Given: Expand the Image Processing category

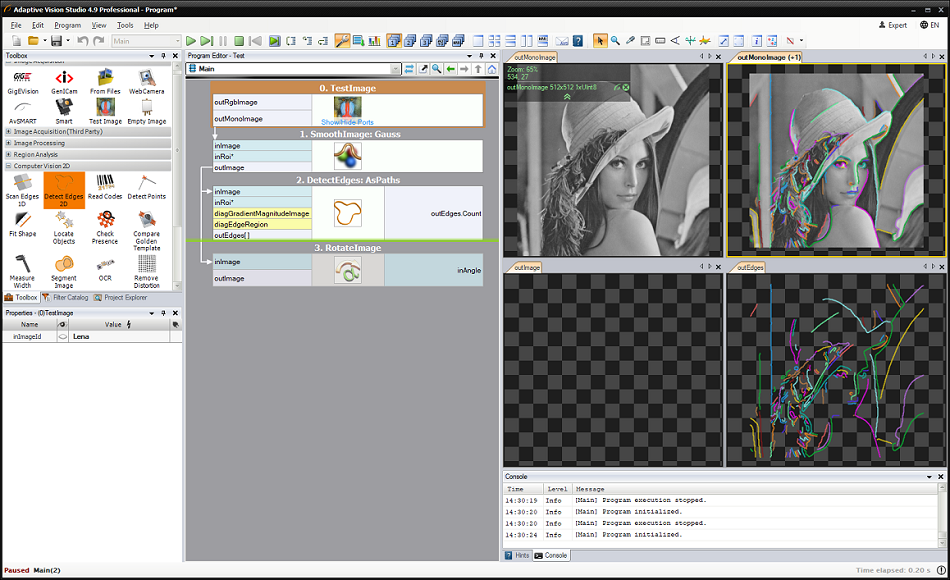Looking at the screenshot, I should point(40,143).
